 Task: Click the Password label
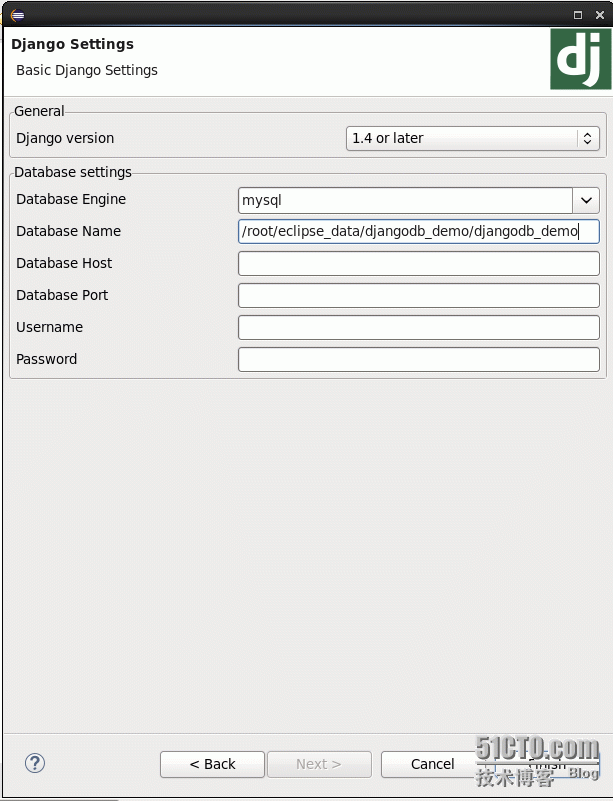[46, 359]
